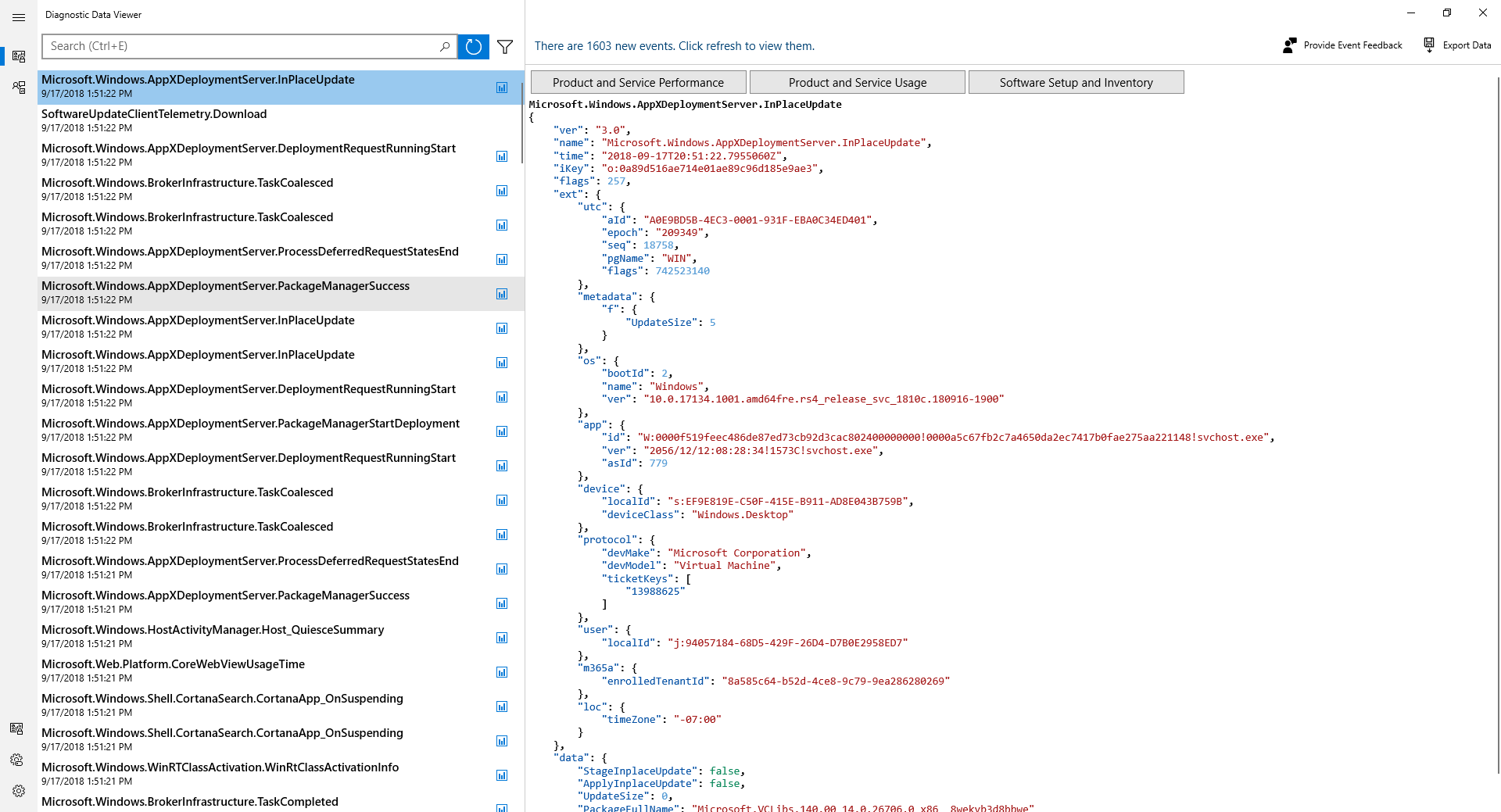The height and width of the screenshot is (812, 1501).
Task: Click the refresh events button
Action: pos(473,47)
